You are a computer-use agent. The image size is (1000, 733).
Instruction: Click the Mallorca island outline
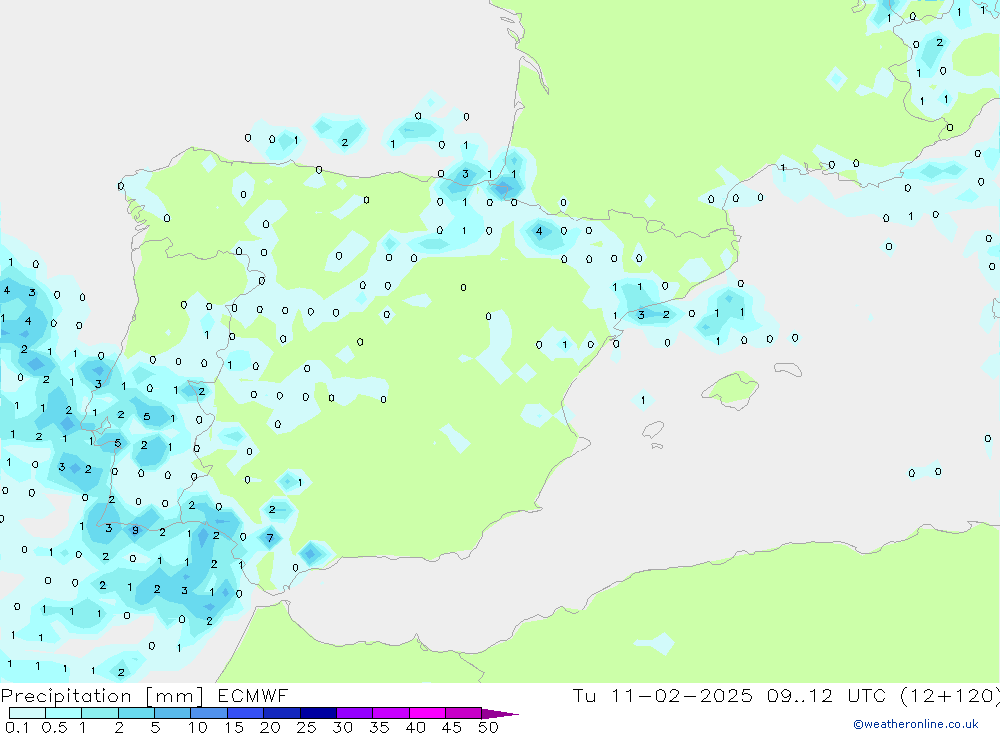730,388
